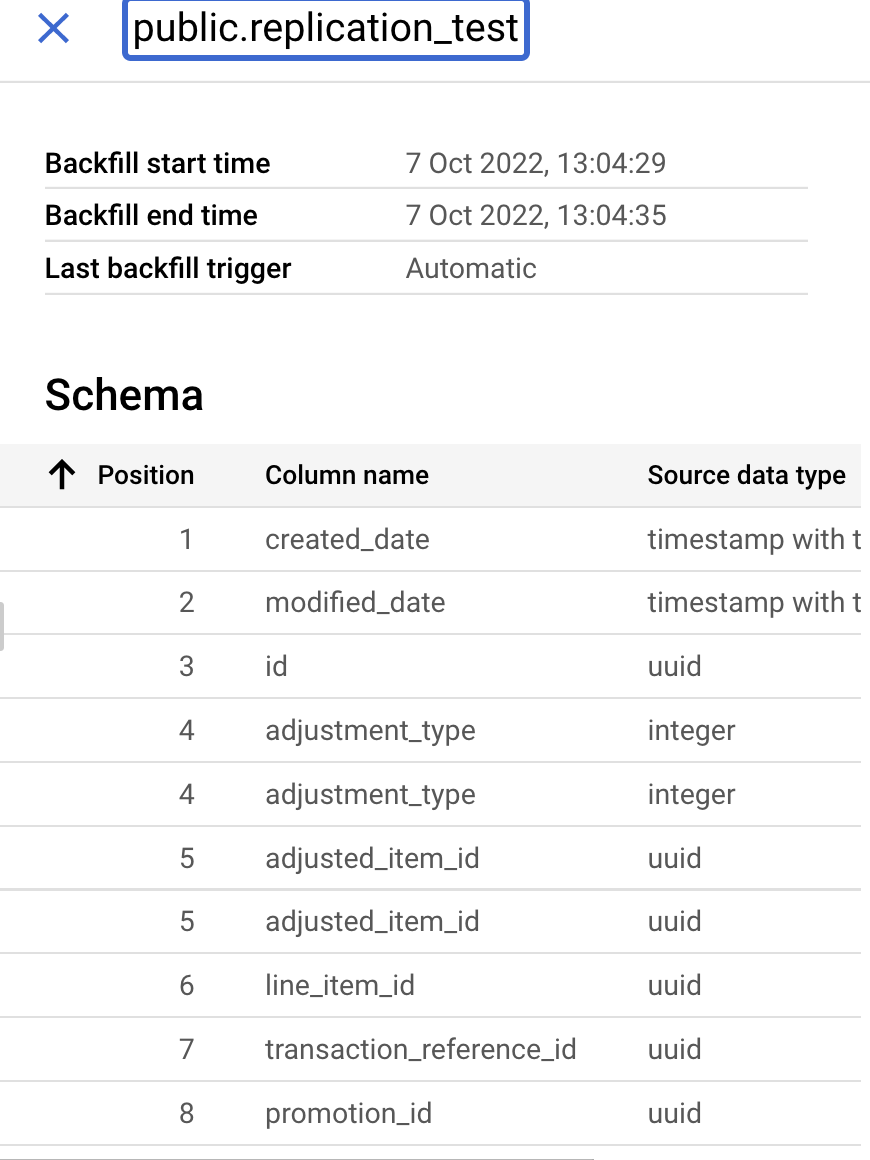Click the ascending sort arrow beside Position
Image resolution: width=870 pixels, height=1160 pixels.
coord(62,475)
